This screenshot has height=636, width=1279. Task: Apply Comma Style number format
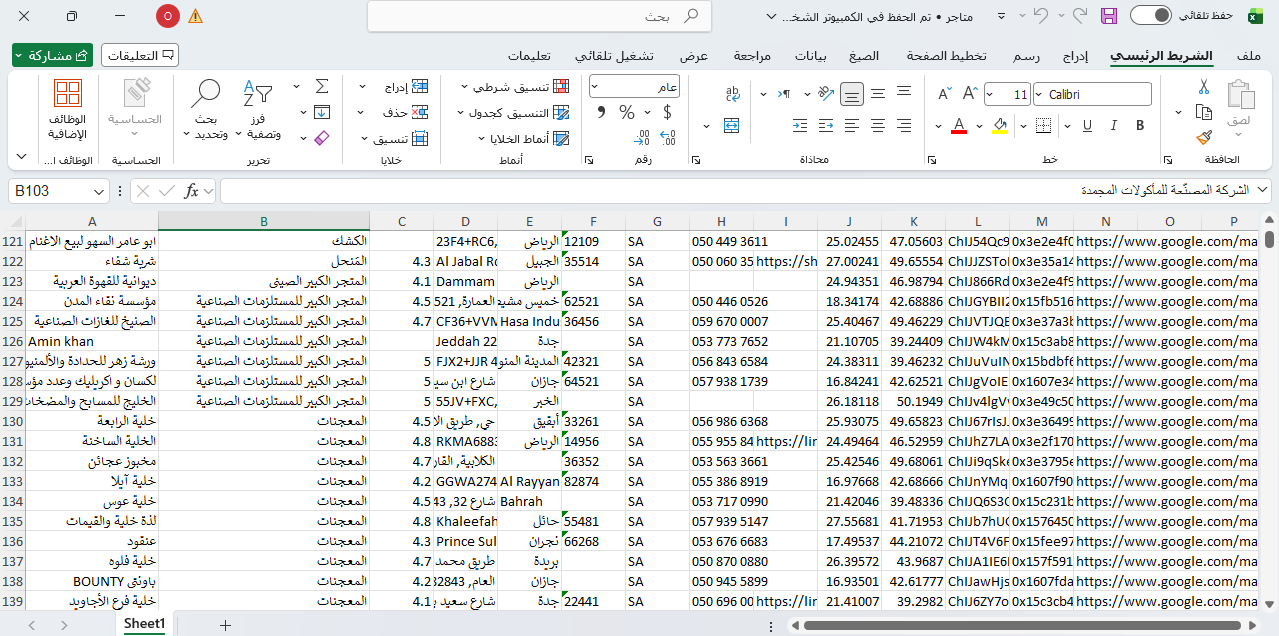tap(601, 112)
